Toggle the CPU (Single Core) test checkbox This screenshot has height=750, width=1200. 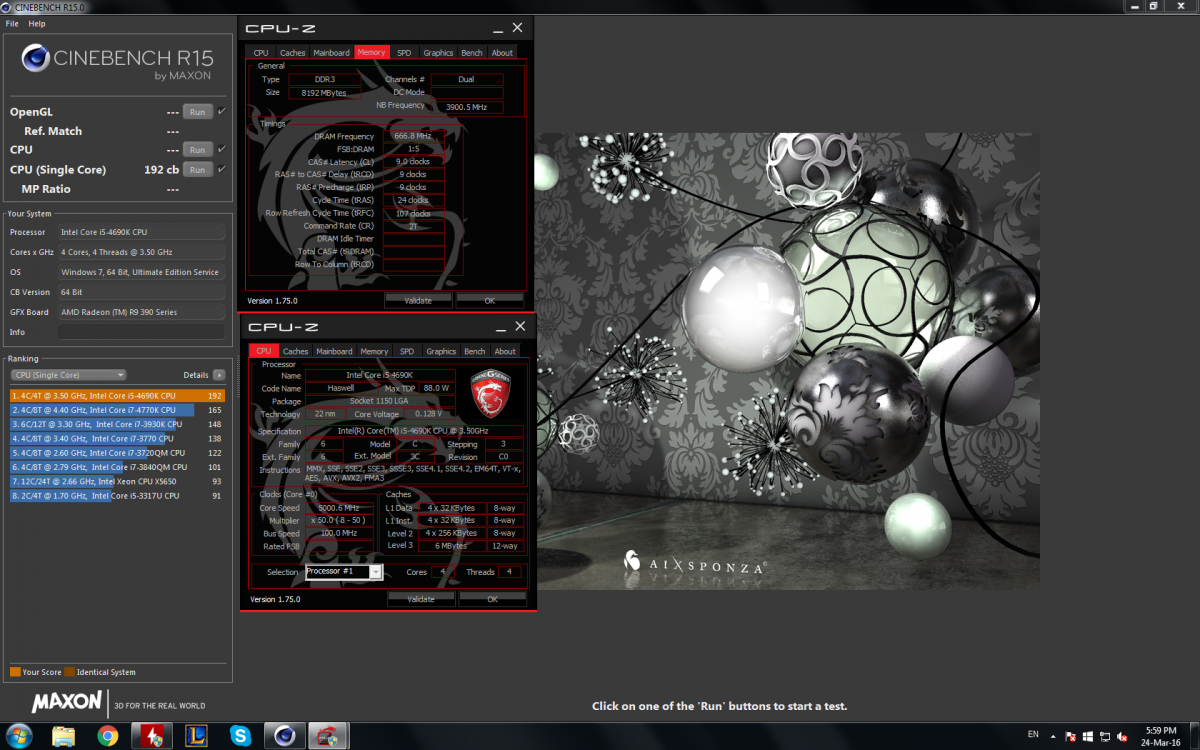(x=222, y=169)
